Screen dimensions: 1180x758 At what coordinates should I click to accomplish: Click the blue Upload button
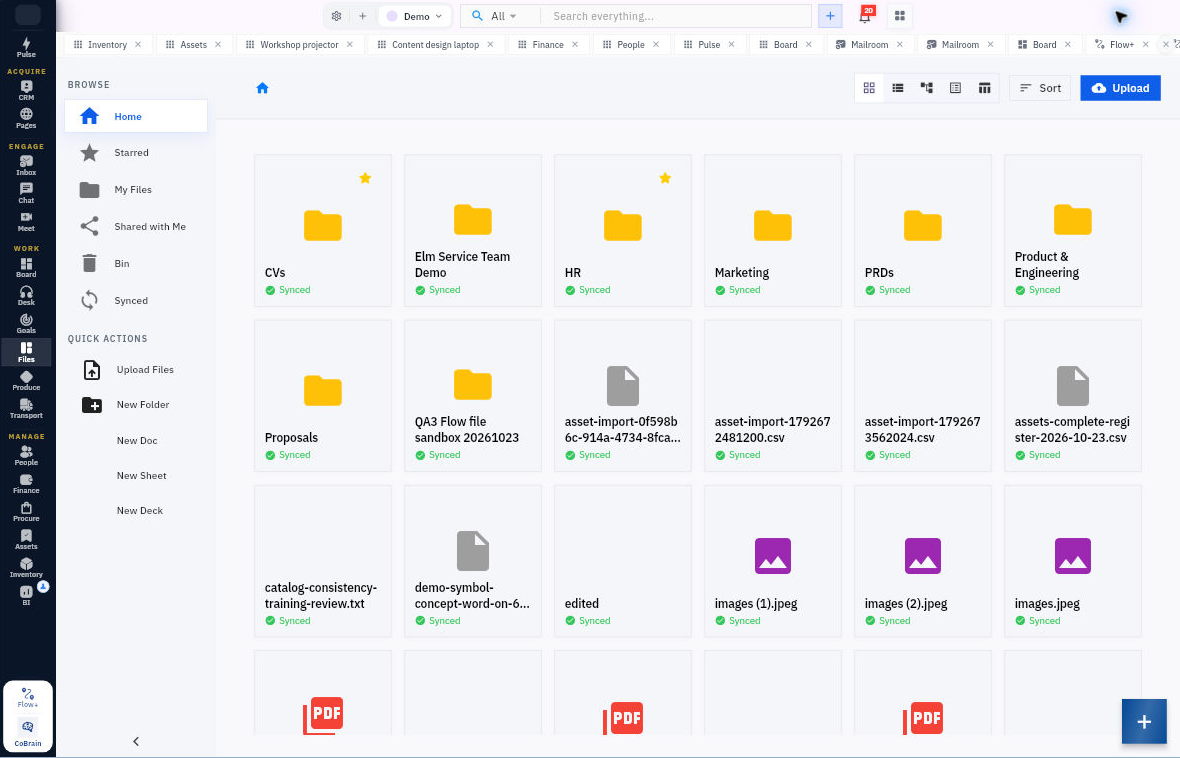pos(1121,88)
